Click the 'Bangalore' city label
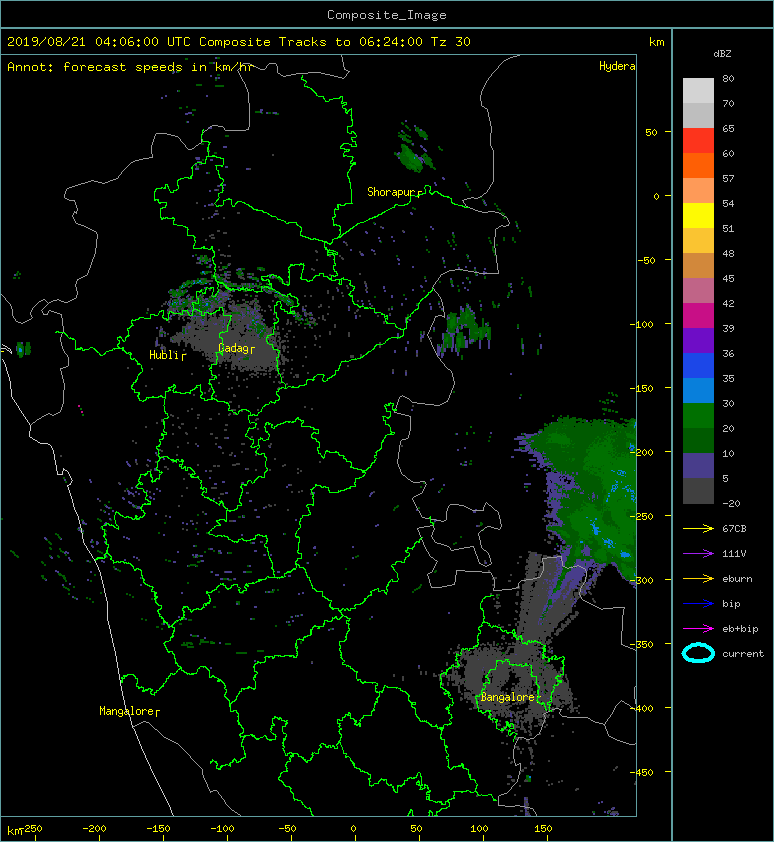Screen dimensions: 774x842 507,697
